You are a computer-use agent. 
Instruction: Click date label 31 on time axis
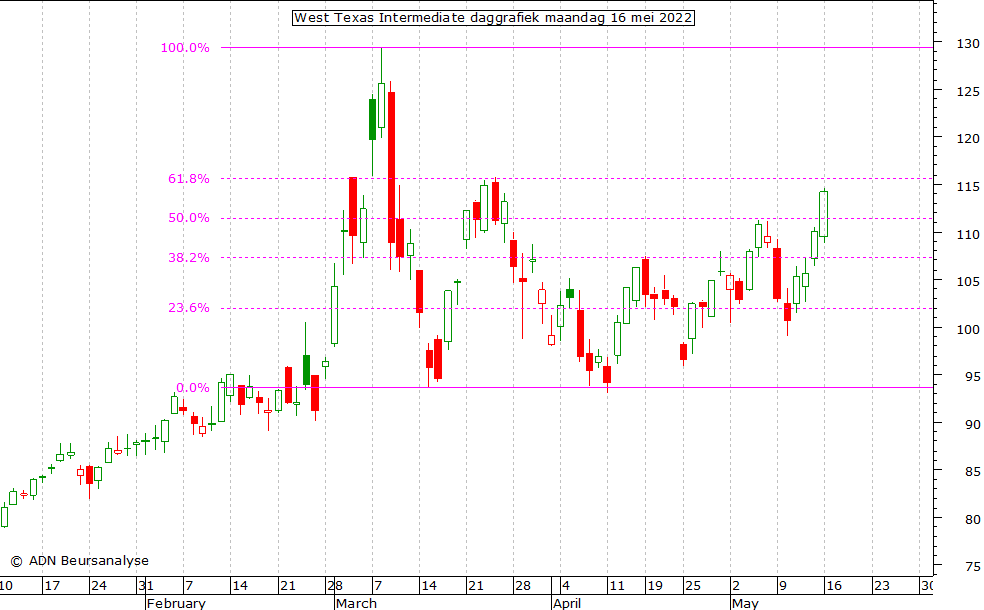coord(146,586)
